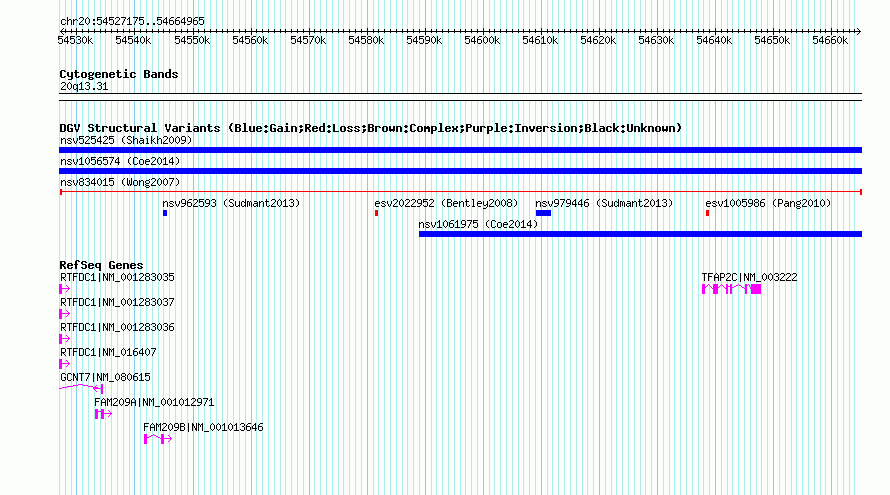Open RTFDC1|NM_001283035 label
The image size is (890, 495).
point(117,277)
